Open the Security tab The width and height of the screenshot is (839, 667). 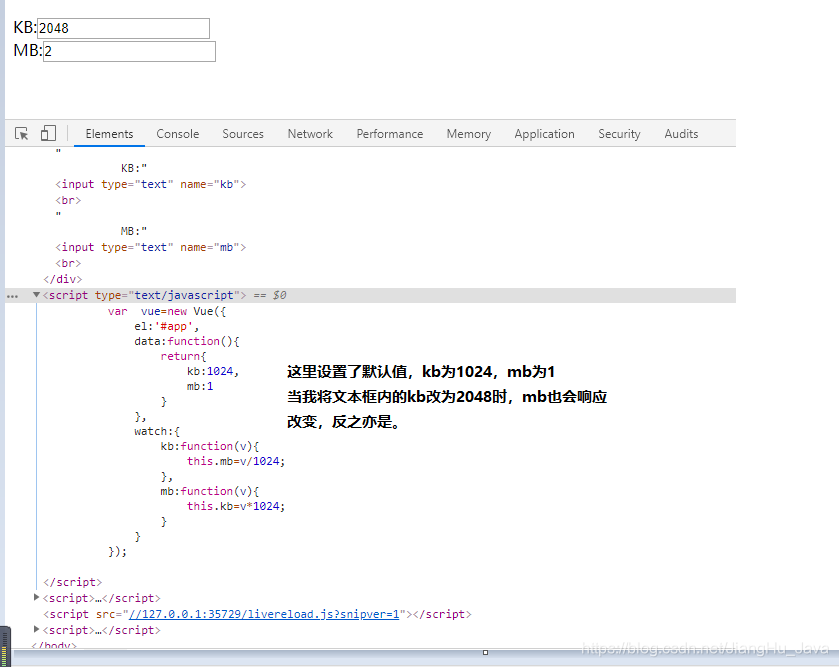coord(619,134)
